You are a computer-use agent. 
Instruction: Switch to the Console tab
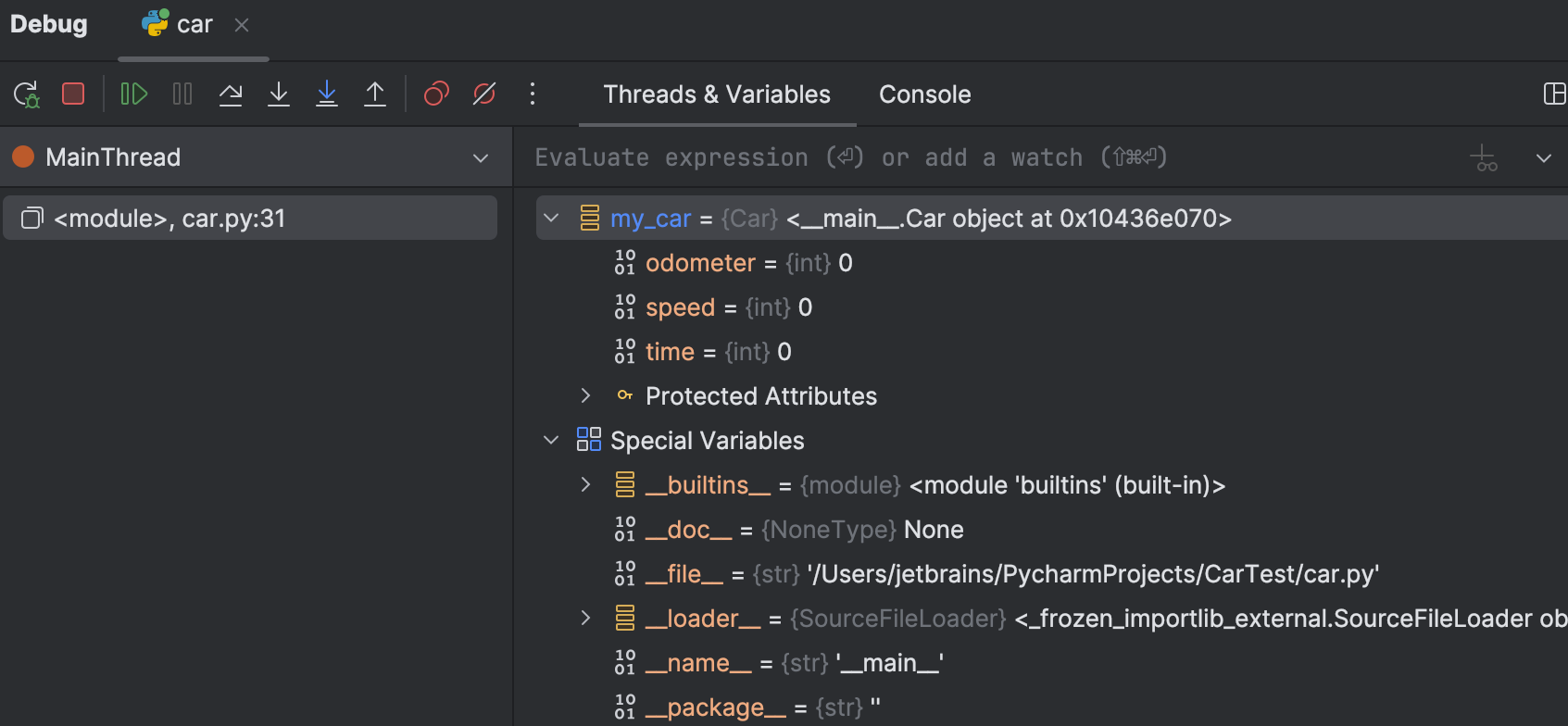pos(924,94)
